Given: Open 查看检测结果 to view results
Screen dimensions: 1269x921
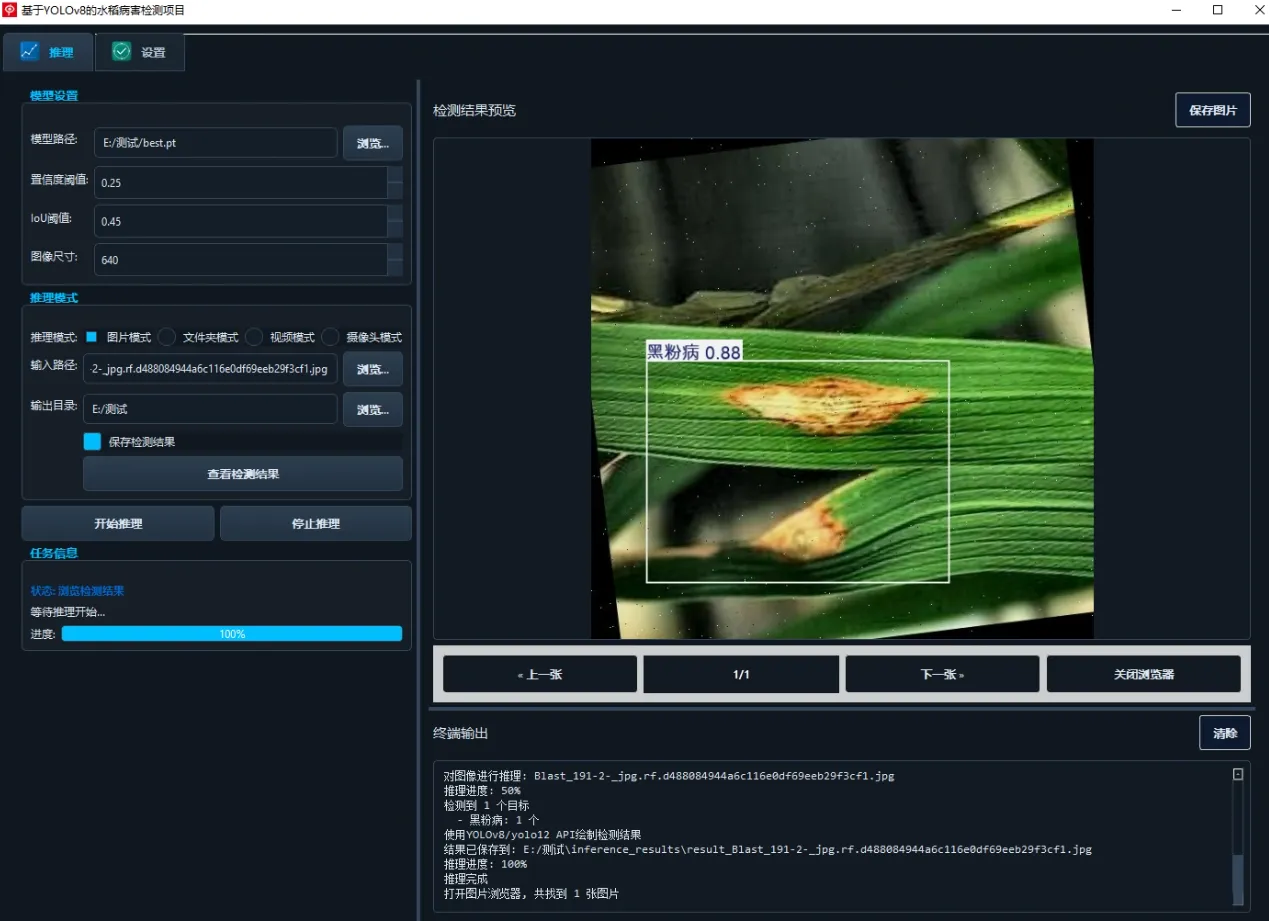Looking at the screenshot, I should (242, 472).
